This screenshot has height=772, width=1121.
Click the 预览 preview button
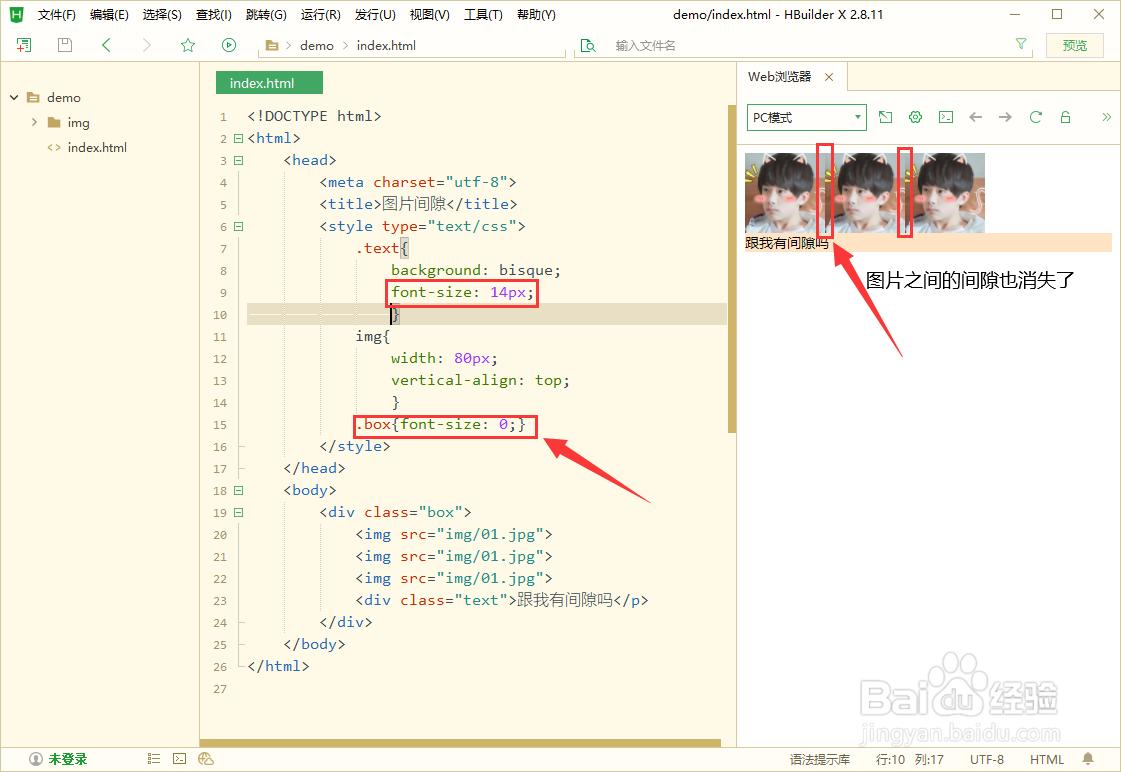1075,45
